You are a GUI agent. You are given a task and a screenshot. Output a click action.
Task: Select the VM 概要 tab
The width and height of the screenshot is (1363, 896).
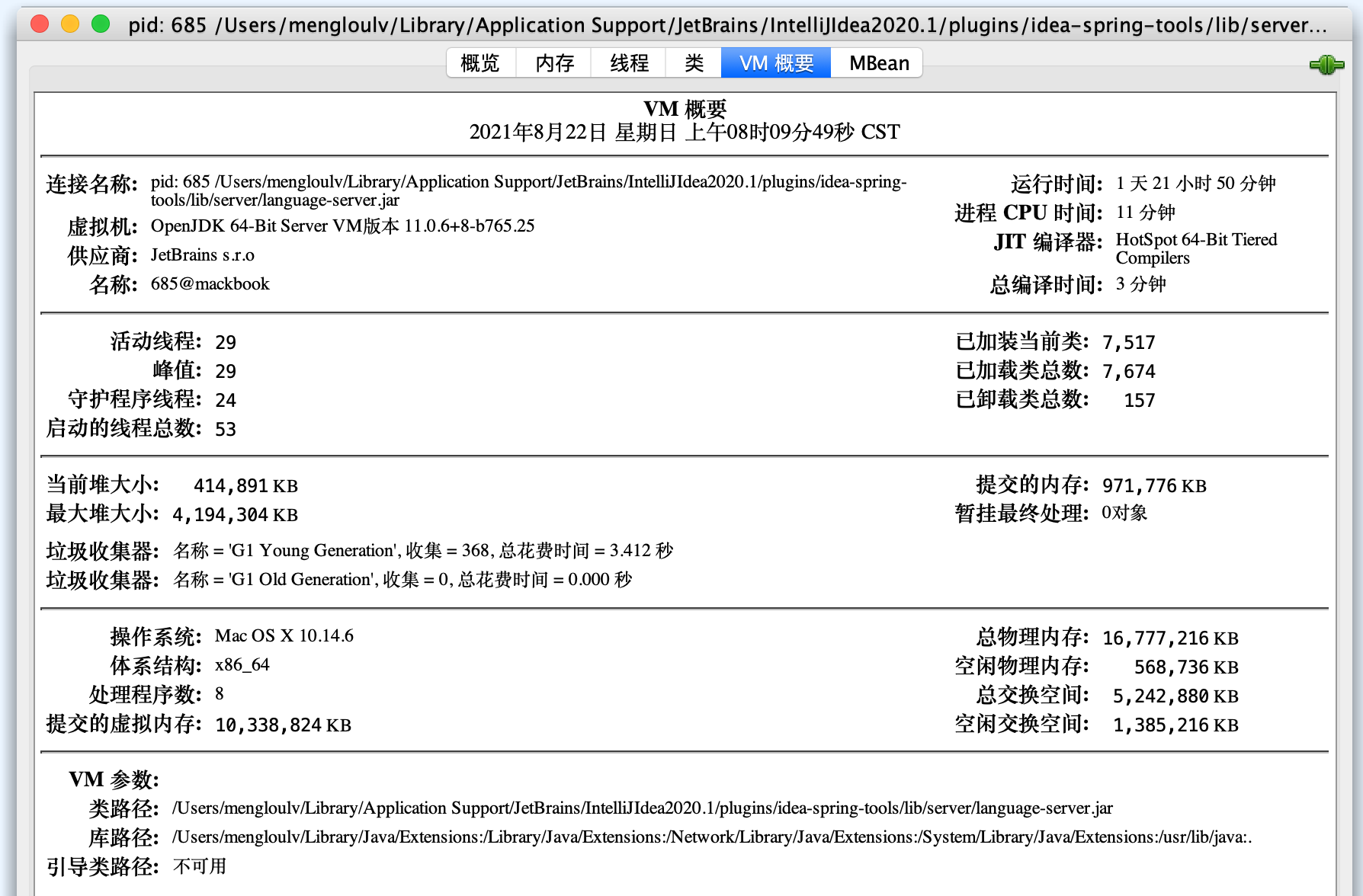[776, 62]
